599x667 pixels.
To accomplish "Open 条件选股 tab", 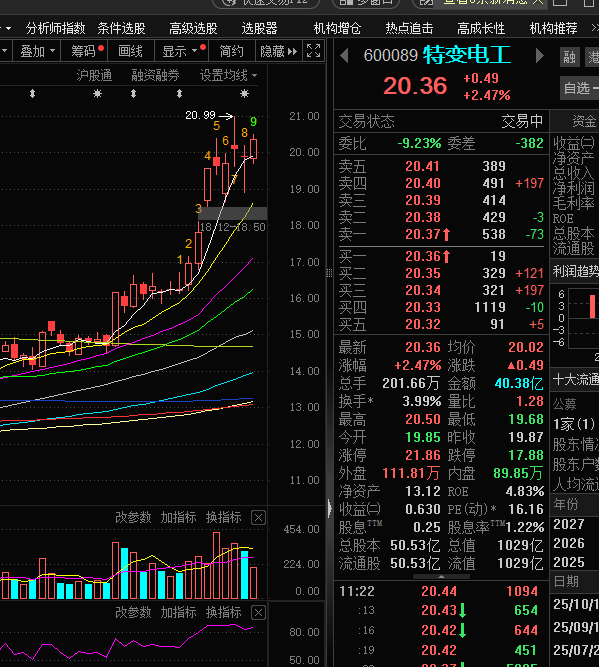I will click(x=121, y=28).
